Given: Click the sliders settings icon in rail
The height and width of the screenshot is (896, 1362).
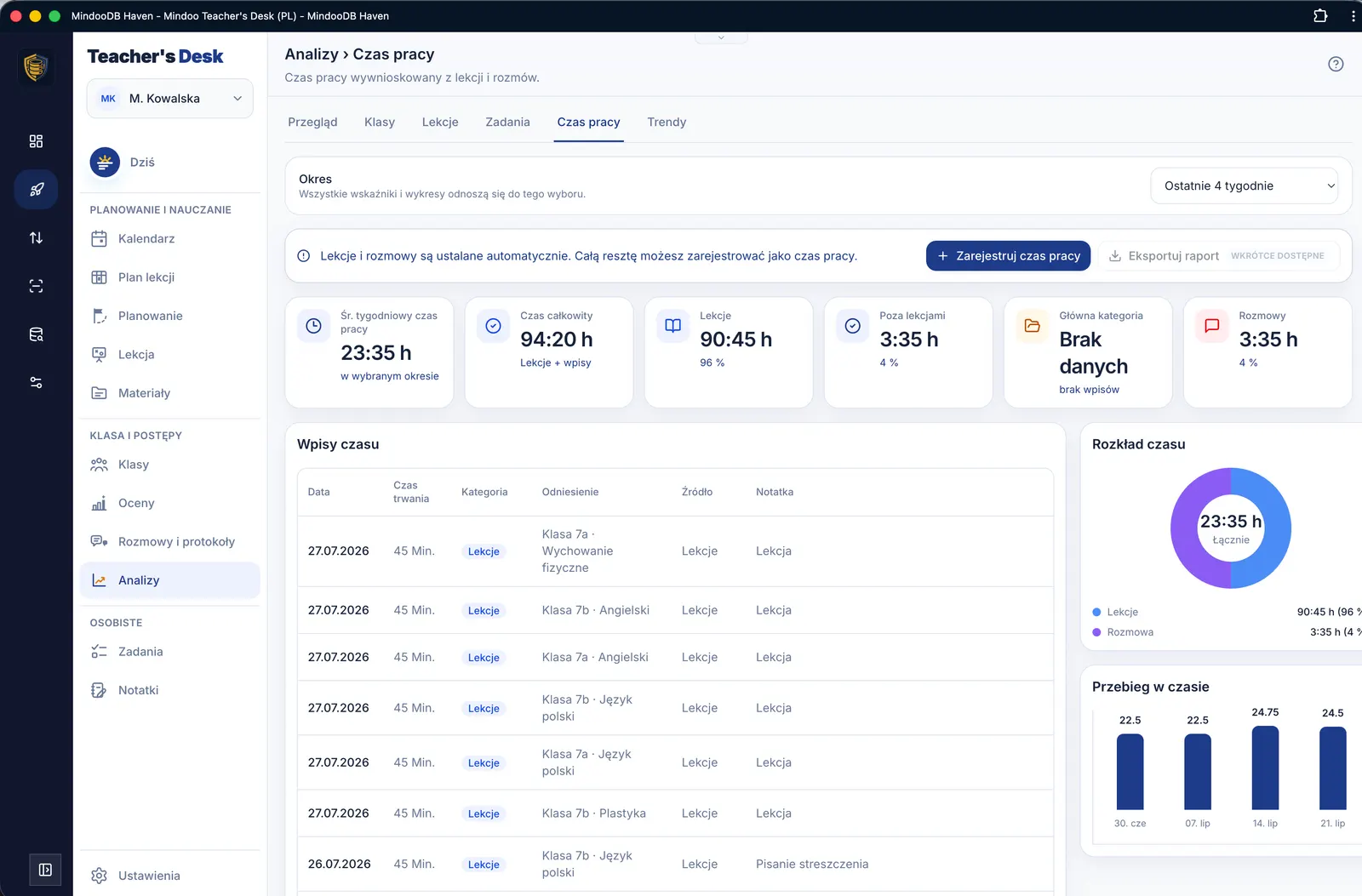Looking at the screenshot, I should pos(36,383).
